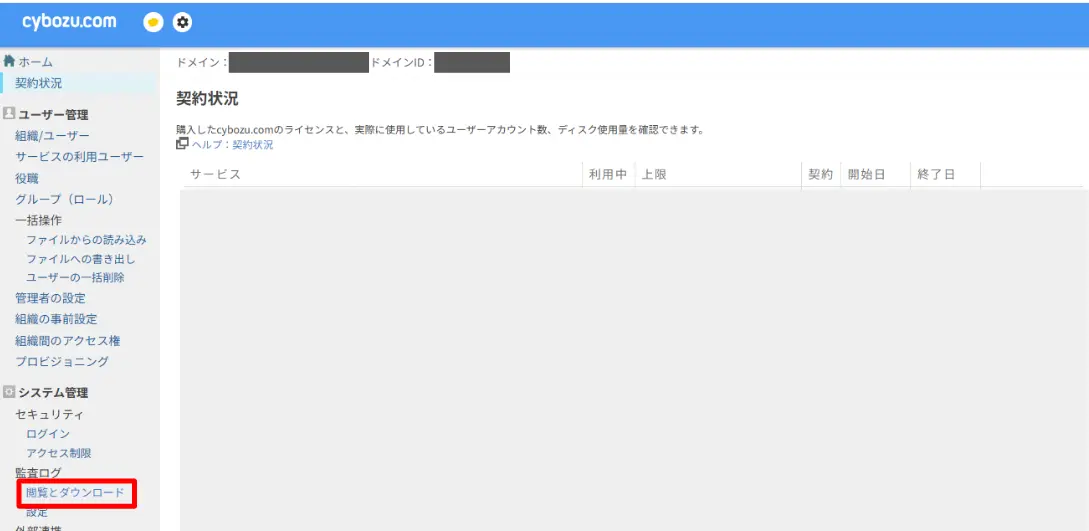Open グループ（ロール） page
Screen dimensions: 1089x531
tap(64, 199)
